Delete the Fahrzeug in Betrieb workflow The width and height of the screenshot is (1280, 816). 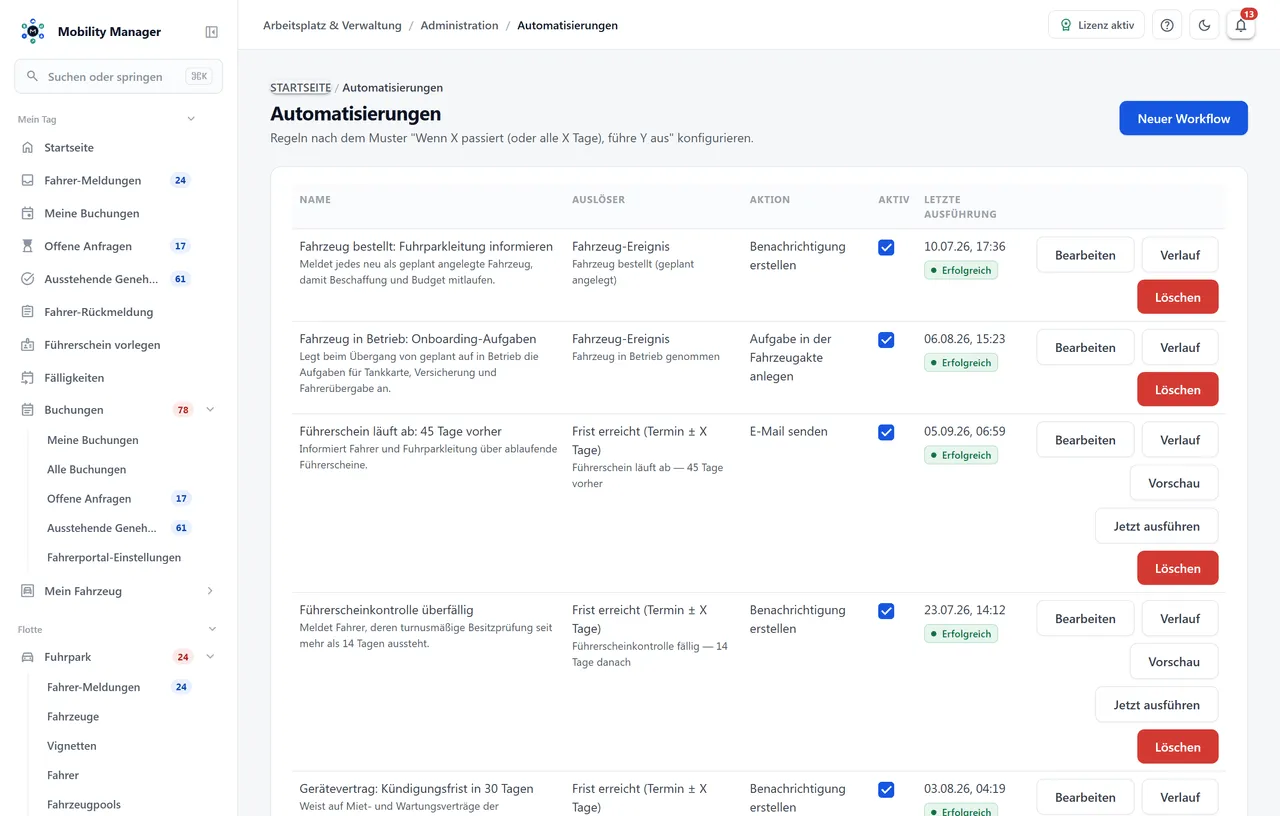[1178, 390]
